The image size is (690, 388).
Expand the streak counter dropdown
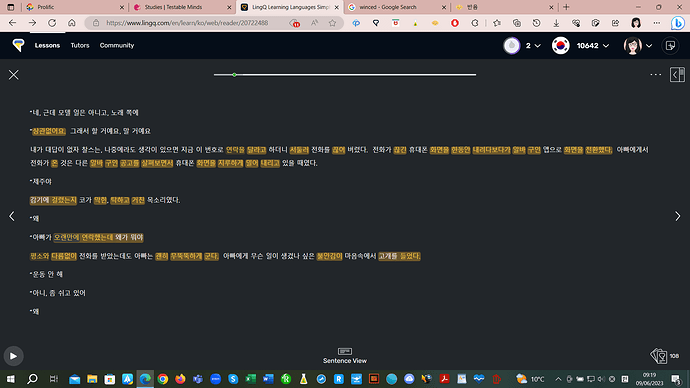(x=522, y=46)
